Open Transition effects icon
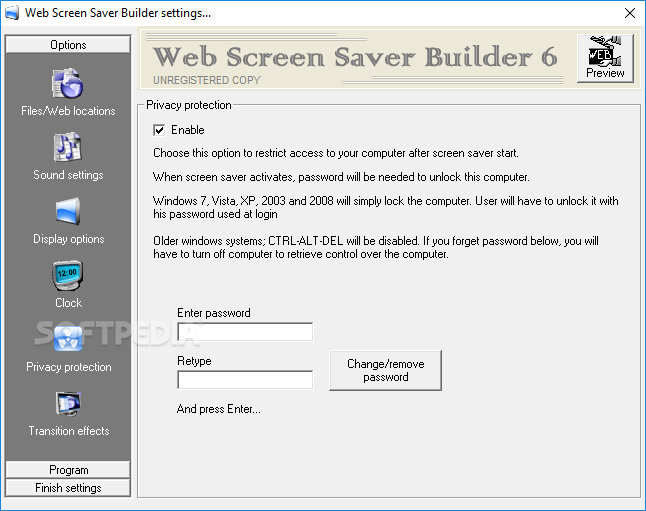Viewport: 646px width, 511px height. 68,403
